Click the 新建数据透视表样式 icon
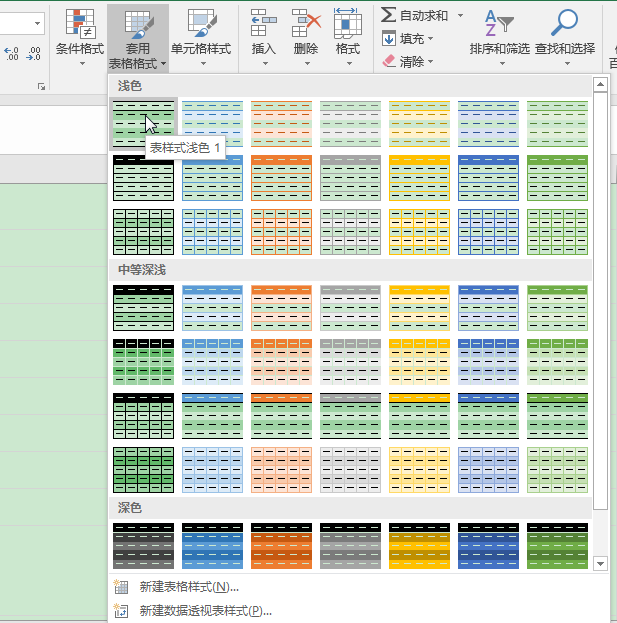This screenshot has height=623, width=617. pos(121,610)
